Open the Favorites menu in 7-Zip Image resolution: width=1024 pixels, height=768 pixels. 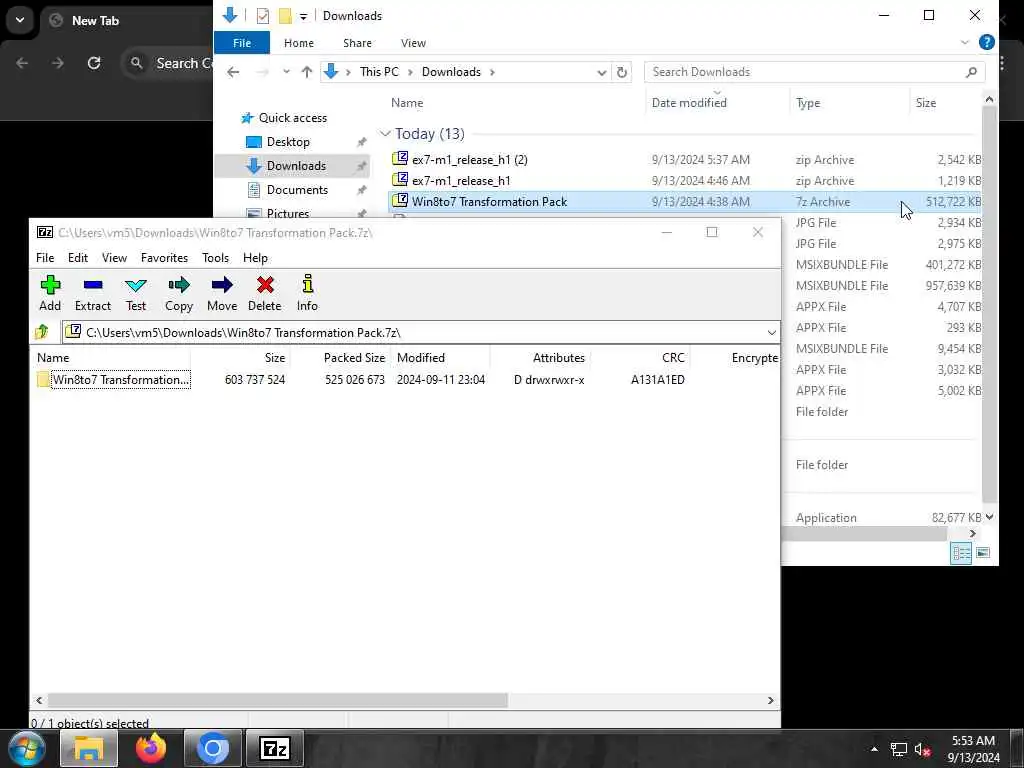point(165,258)
